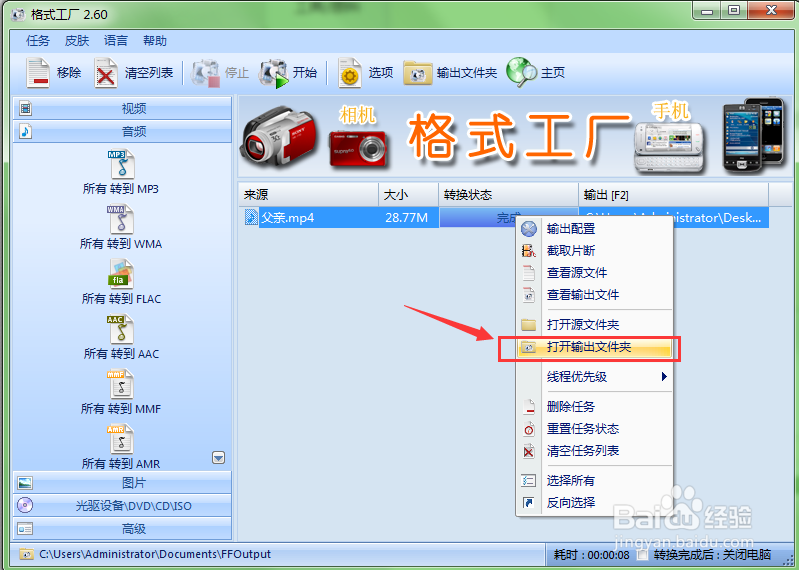Click the clip segment (截取片断) menu icon
The height and width of the screenshot is (570, 799).
coord(529,251)
